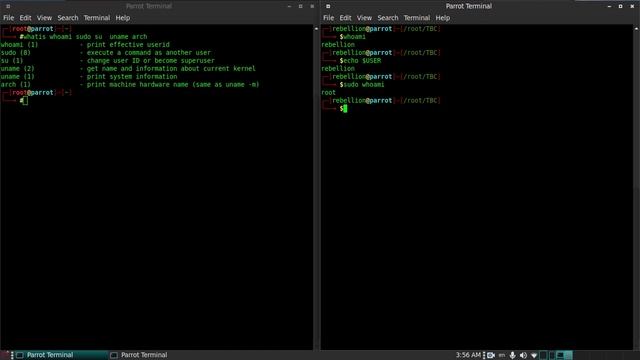
Task: Switch to second Parrot Terminal taskbar button
Action: point(140,355)
